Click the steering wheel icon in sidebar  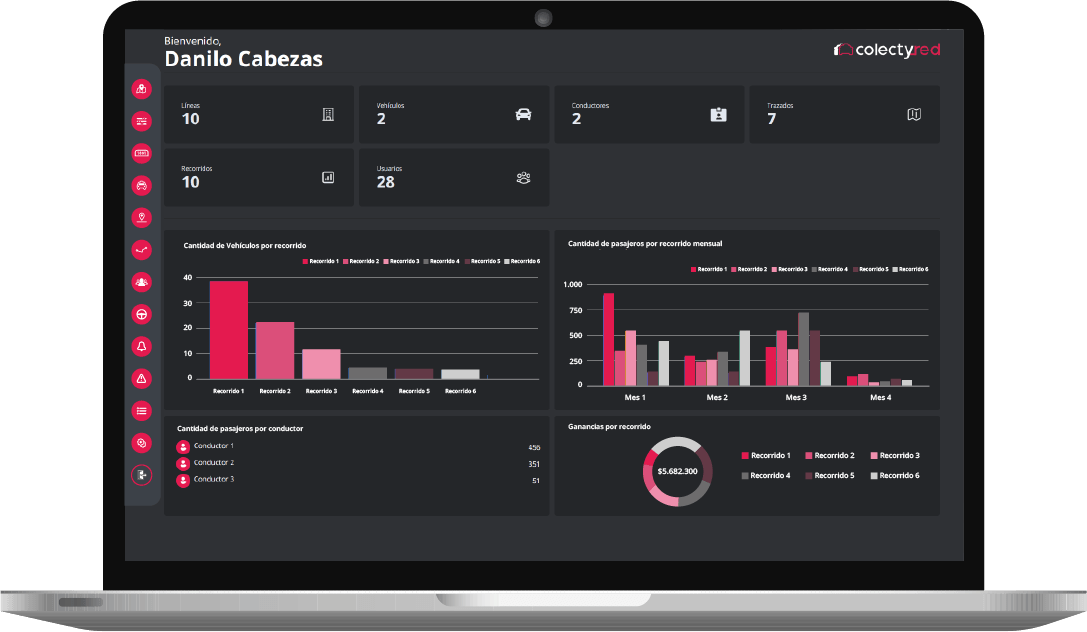click(141, 314)
